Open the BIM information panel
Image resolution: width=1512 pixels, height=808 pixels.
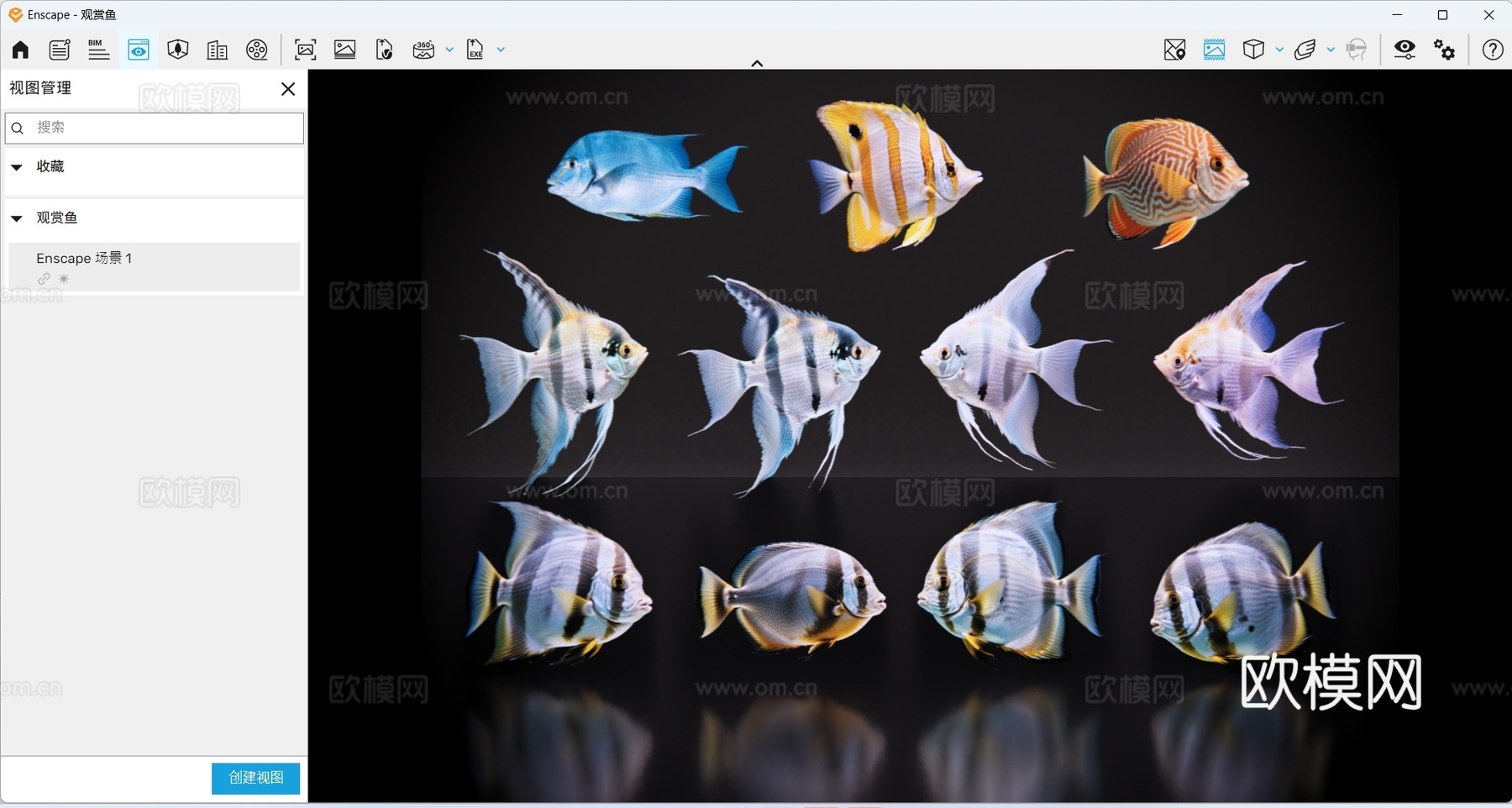pos(98,50)
